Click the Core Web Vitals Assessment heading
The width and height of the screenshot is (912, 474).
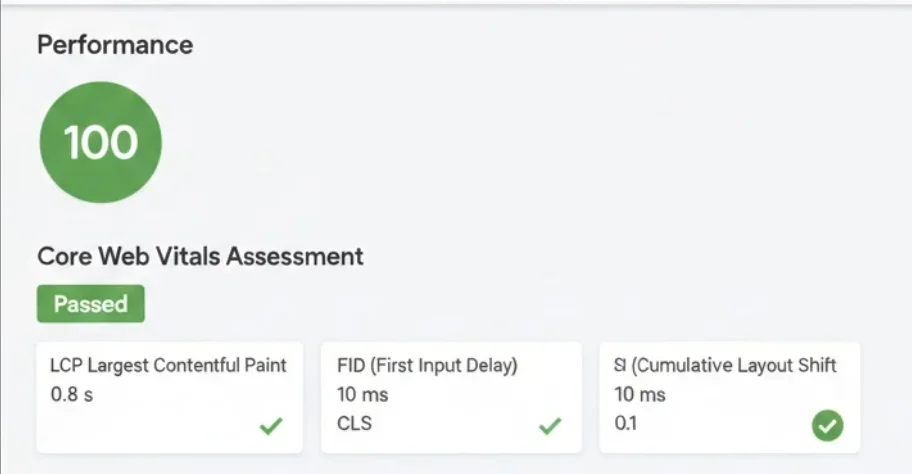(200, 256)
